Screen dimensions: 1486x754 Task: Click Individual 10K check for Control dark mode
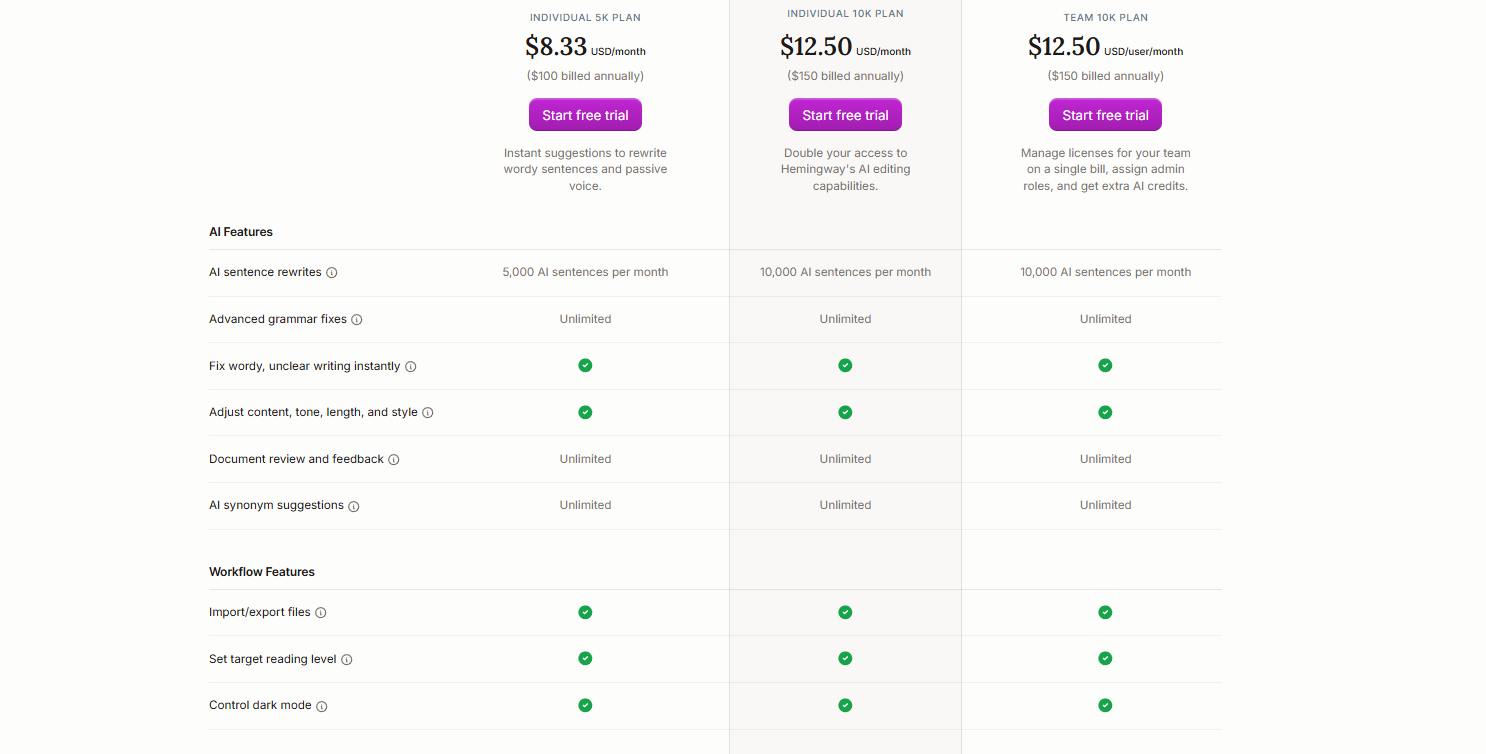tap(845, 705)
